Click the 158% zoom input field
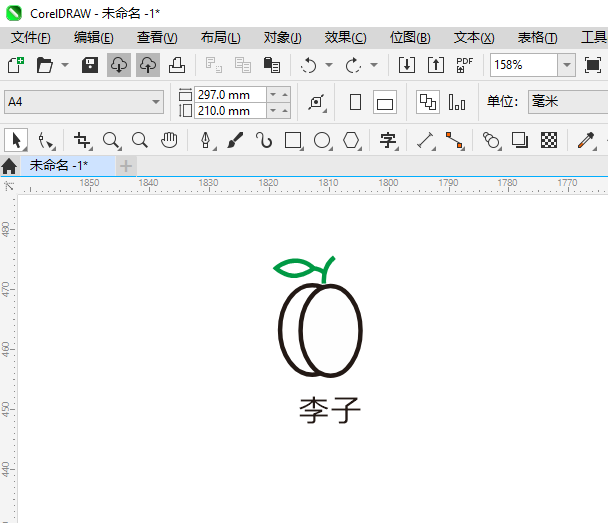The height and width of the screenshot is (523, 608). (524, 65)
